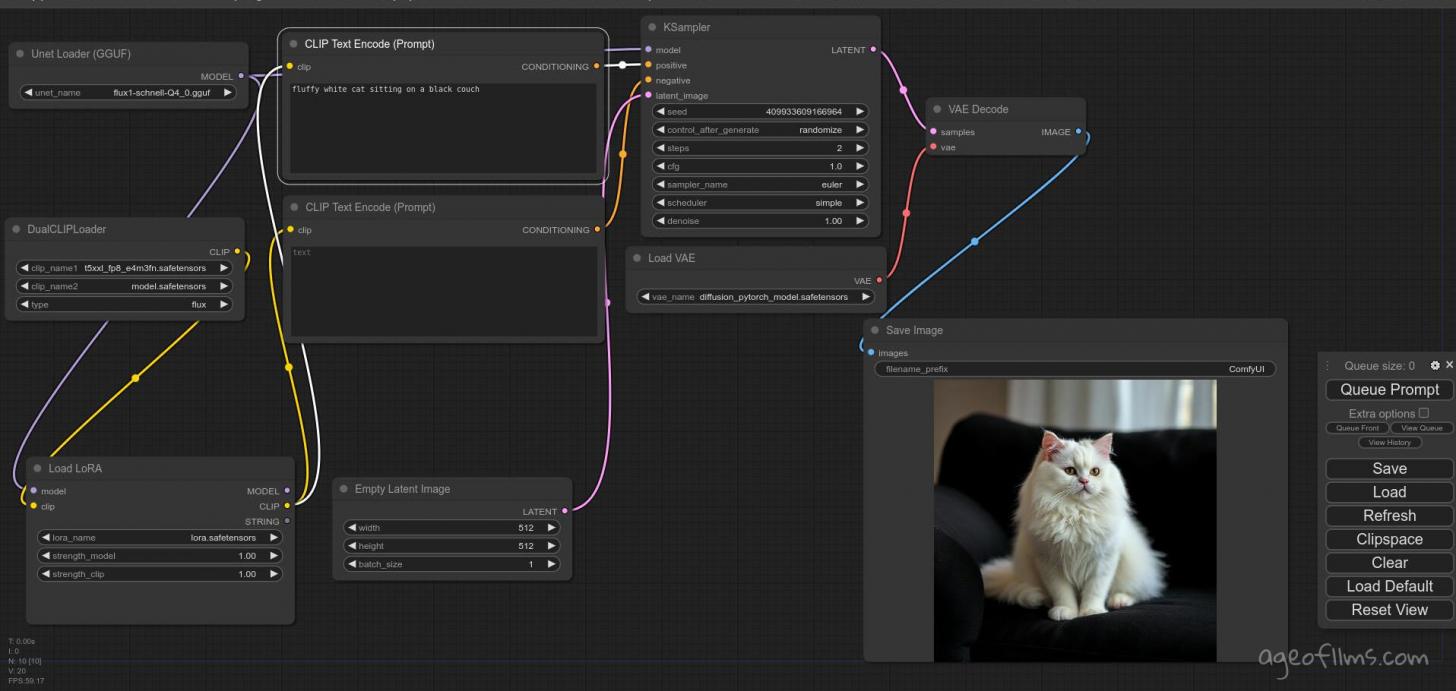Open the control_after_generate dropdown

[761, 130]
